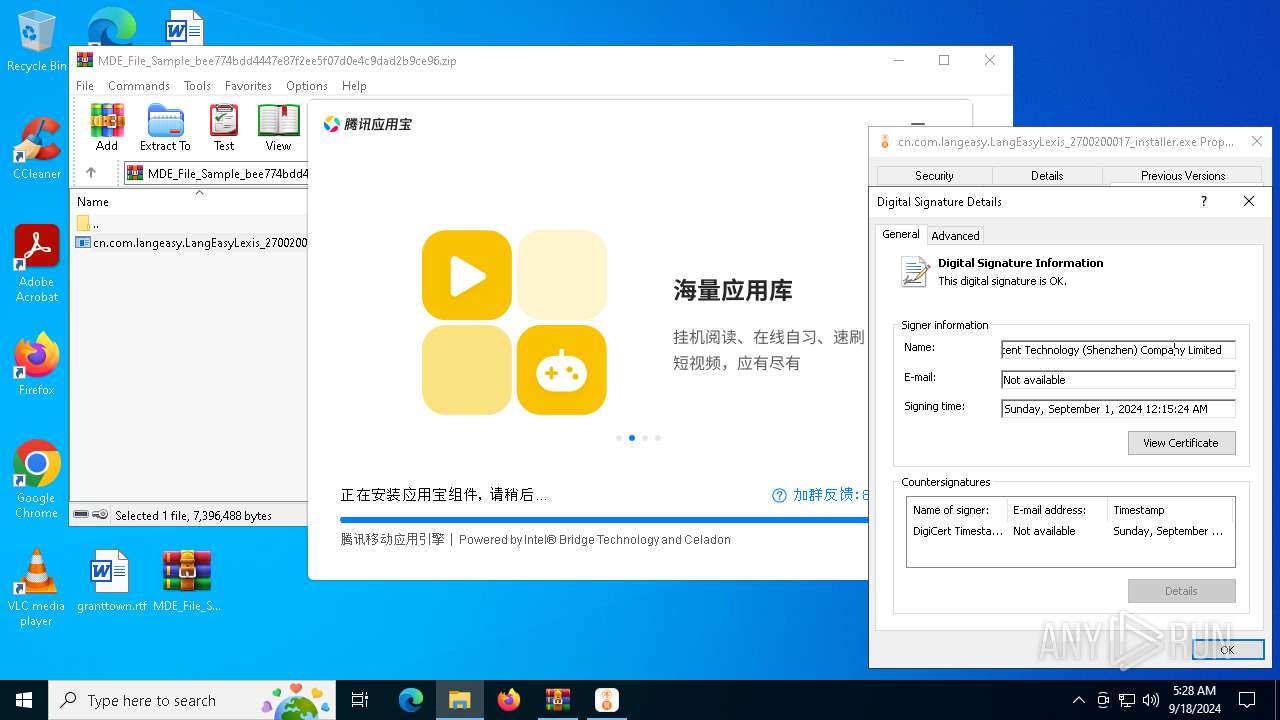
Task: Open Adobe Acrobat desktop shortcut
Action: (x=36, y=263)
